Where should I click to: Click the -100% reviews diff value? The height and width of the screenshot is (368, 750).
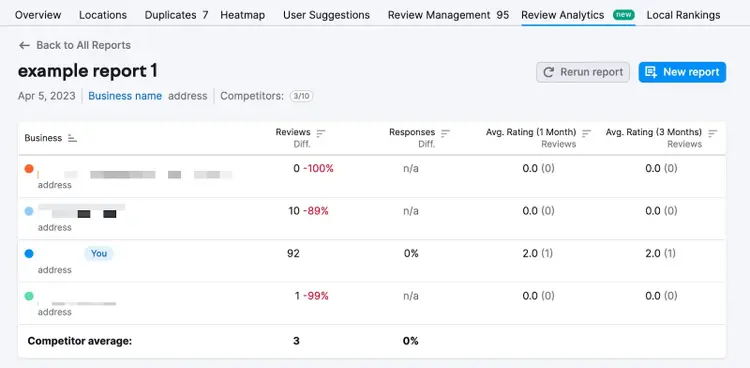pos(318,168)
